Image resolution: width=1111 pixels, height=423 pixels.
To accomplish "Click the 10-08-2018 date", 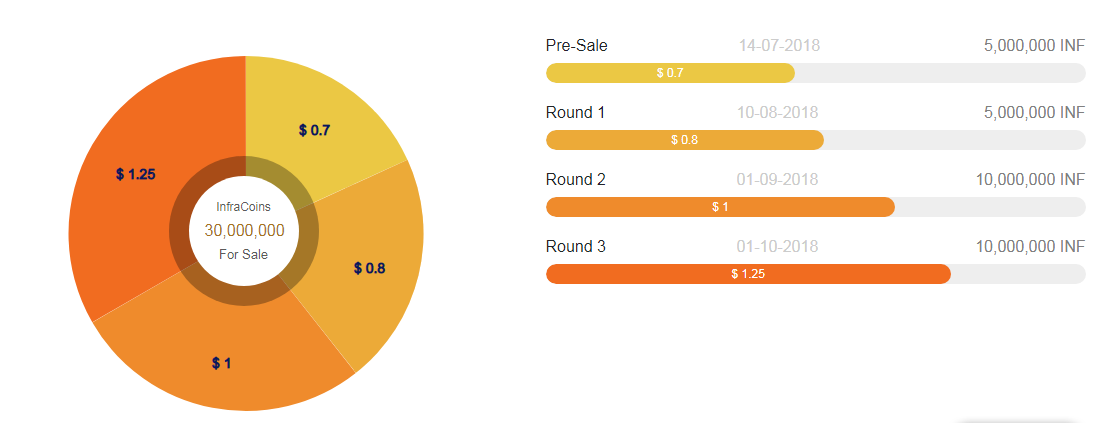I will click(778, 112).
